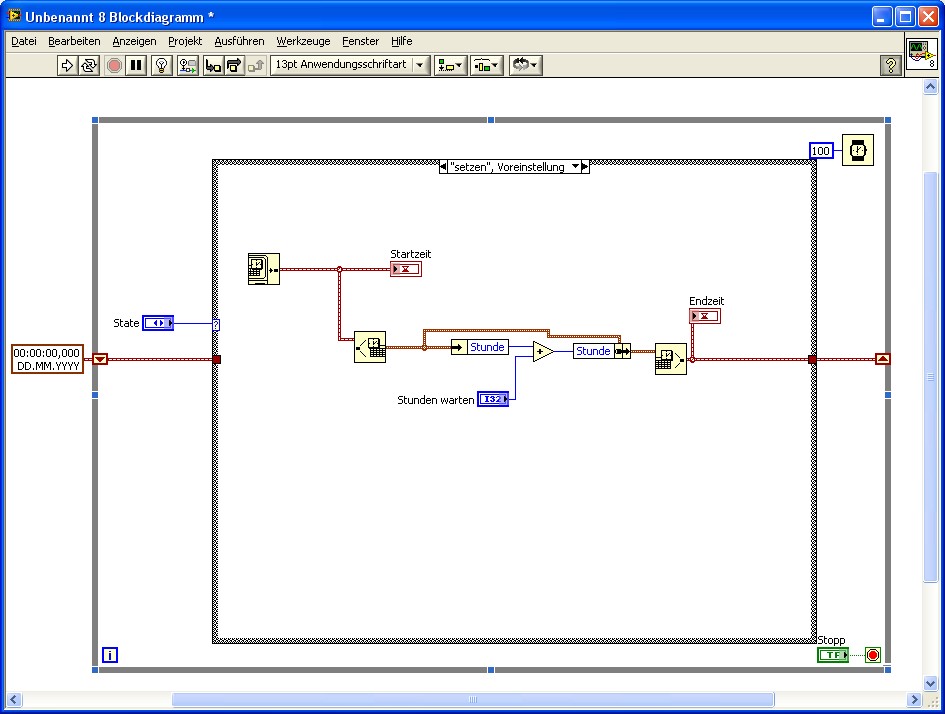Select the Get Date/Time In Seconds node
The width and height of the screenshot is (945, 714).
pyautogui.click(x=264, y=269)
